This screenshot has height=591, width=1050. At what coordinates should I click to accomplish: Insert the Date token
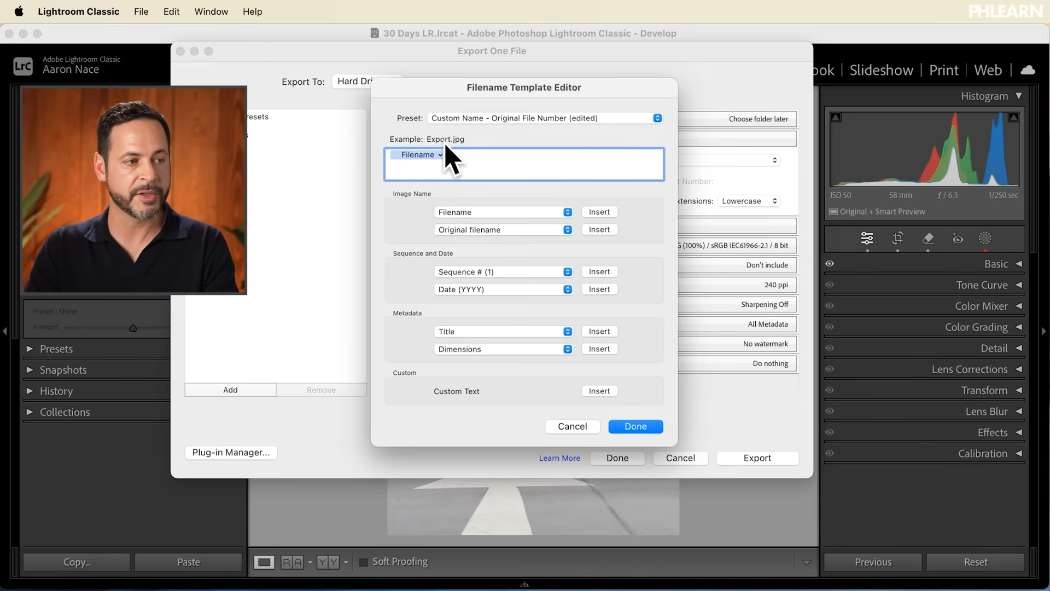[x=599, y=289]
